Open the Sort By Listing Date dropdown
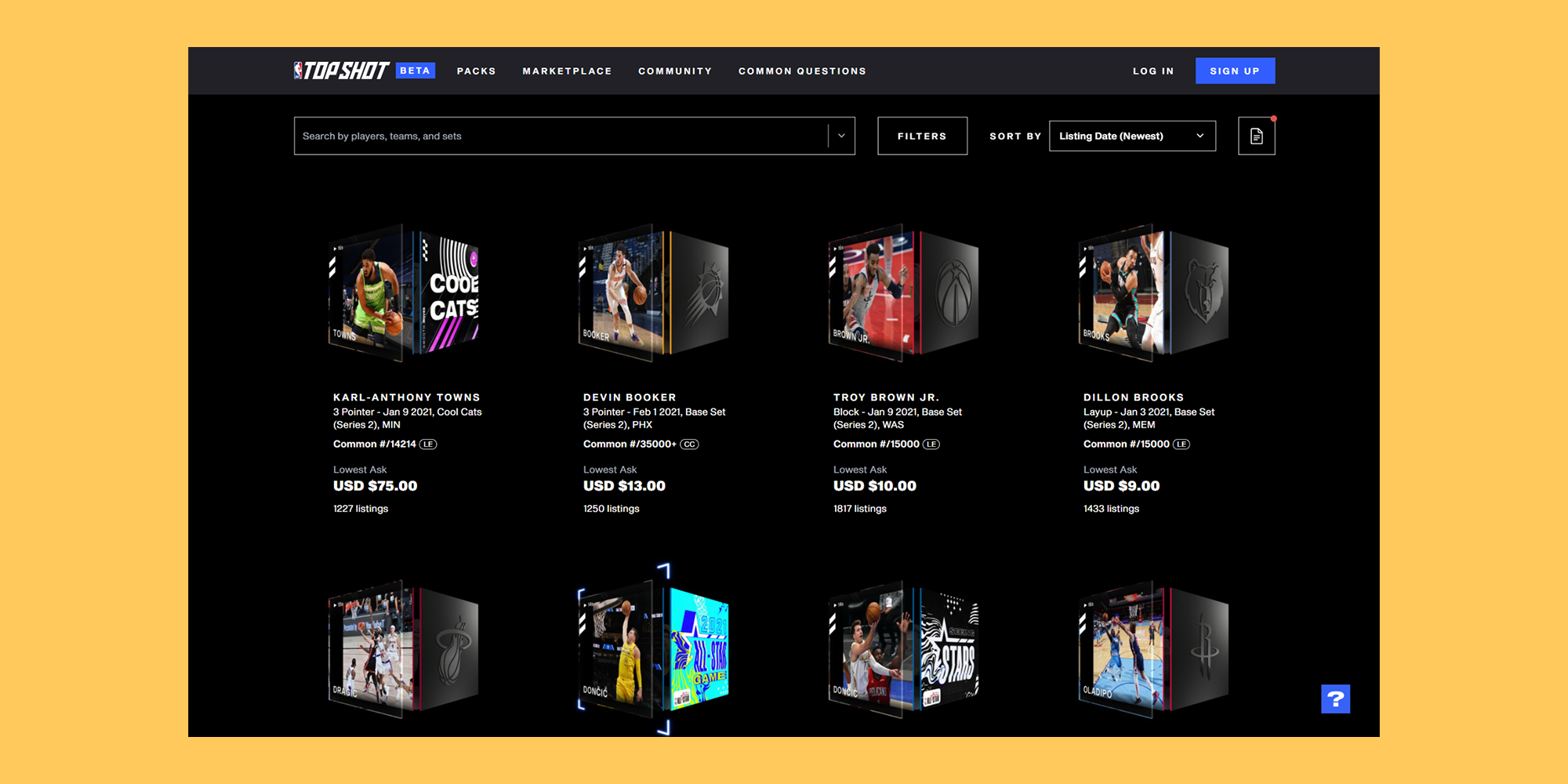1568x784 pixels. pyautogui.click(x=1132, y=136)
